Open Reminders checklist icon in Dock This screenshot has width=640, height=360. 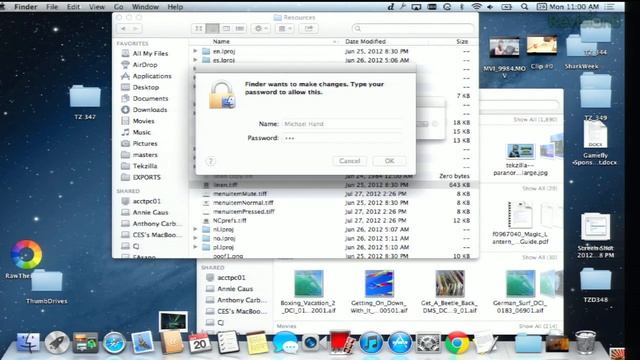click(228, 342)
